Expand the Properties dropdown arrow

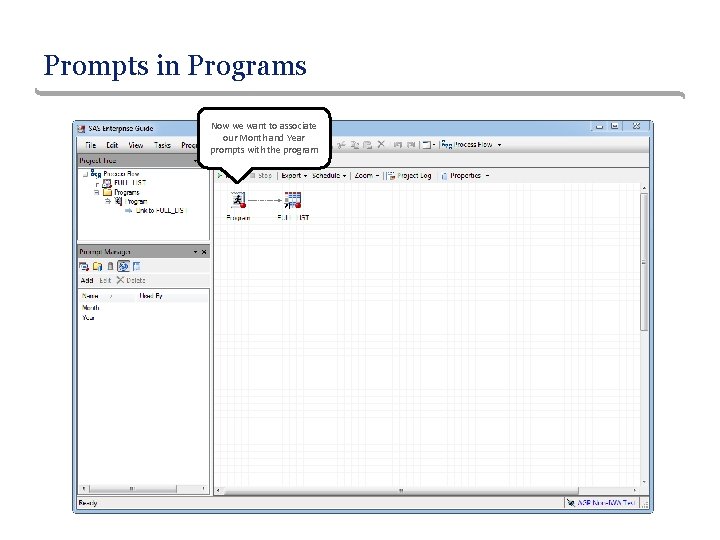pos(487,176)
